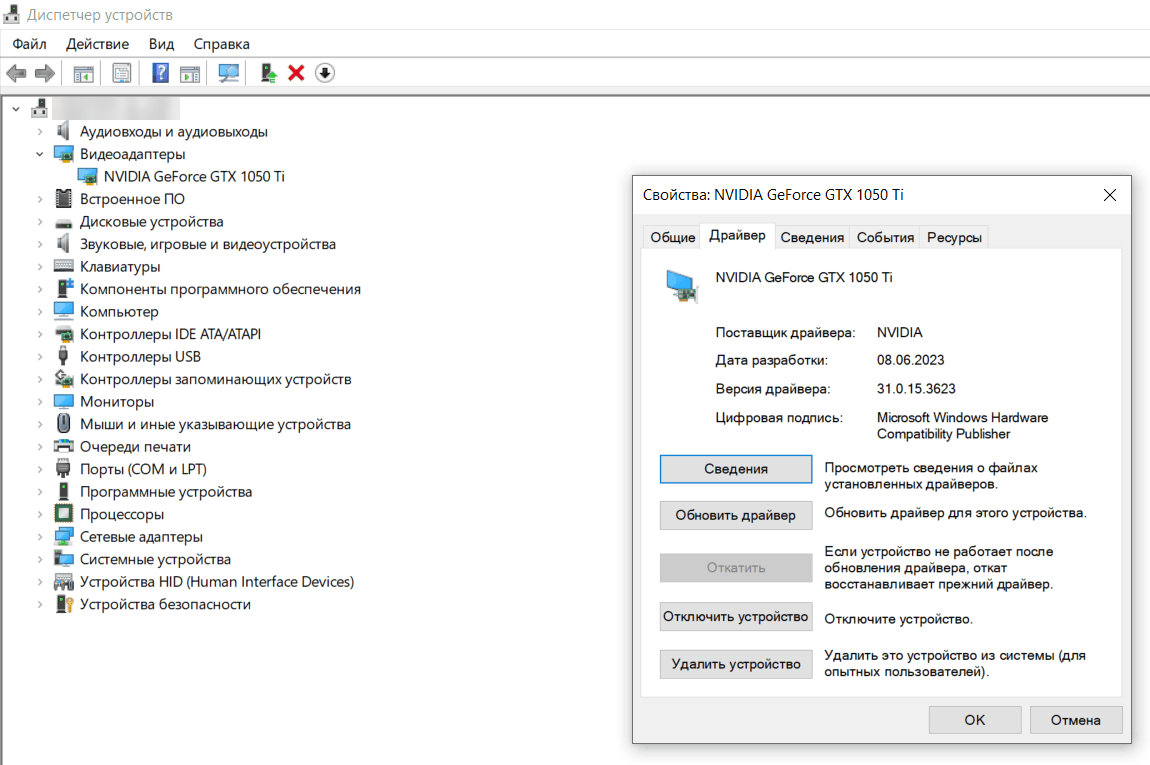The width and height of the screenshot is (1150, 765).
Task: Confirm the dialog with OK
Action: coord(975,720)
